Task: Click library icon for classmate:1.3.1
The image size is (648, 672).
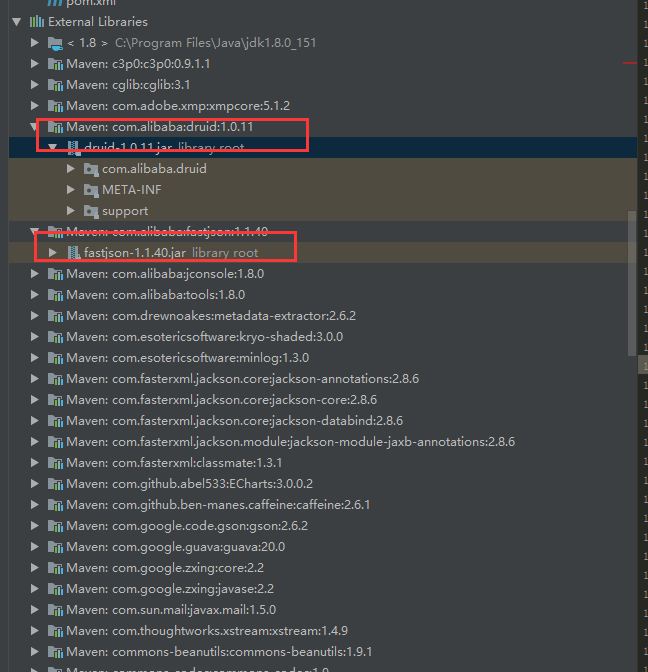Action: pos(55,463)
